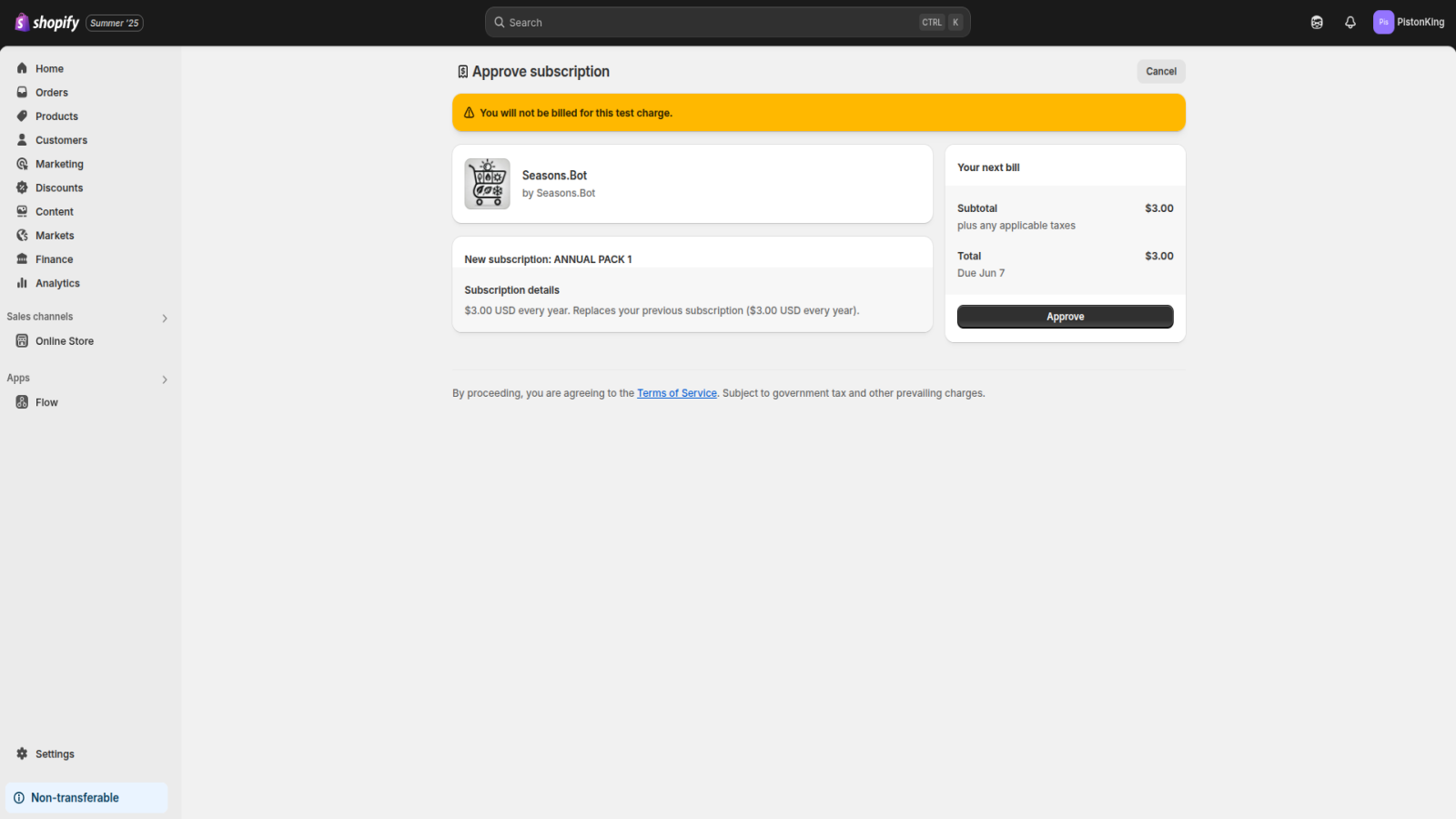Select the Orders icon
The height and width of the screenshot is (819, 1456).
click(22, 92)
